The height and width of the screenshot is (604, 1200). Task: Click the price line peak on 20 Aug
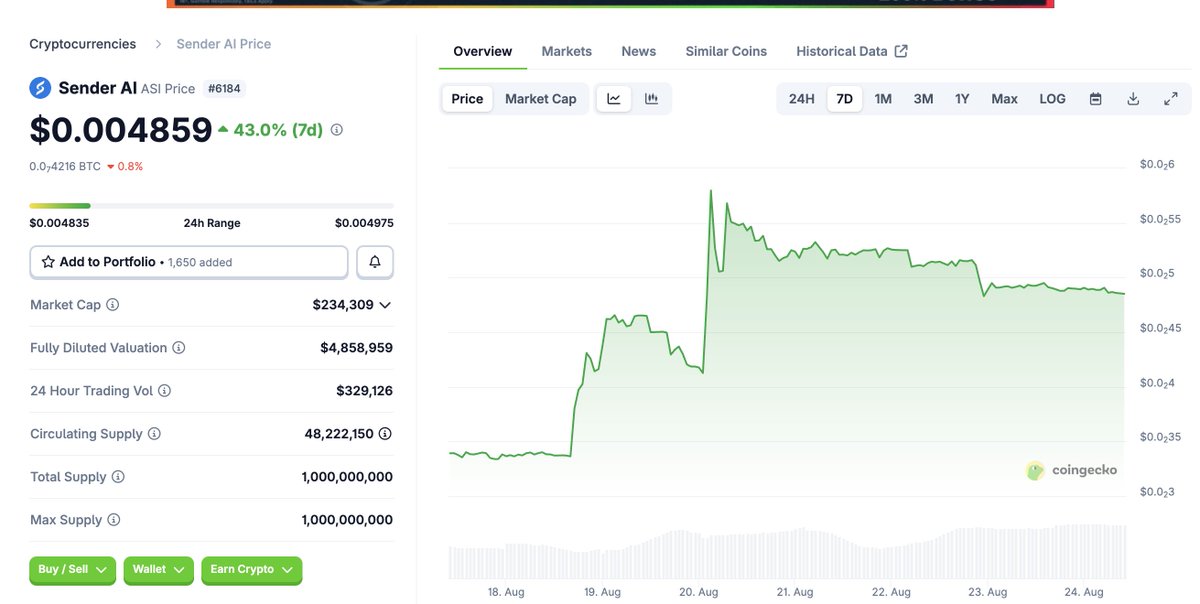tap(711, 190)
